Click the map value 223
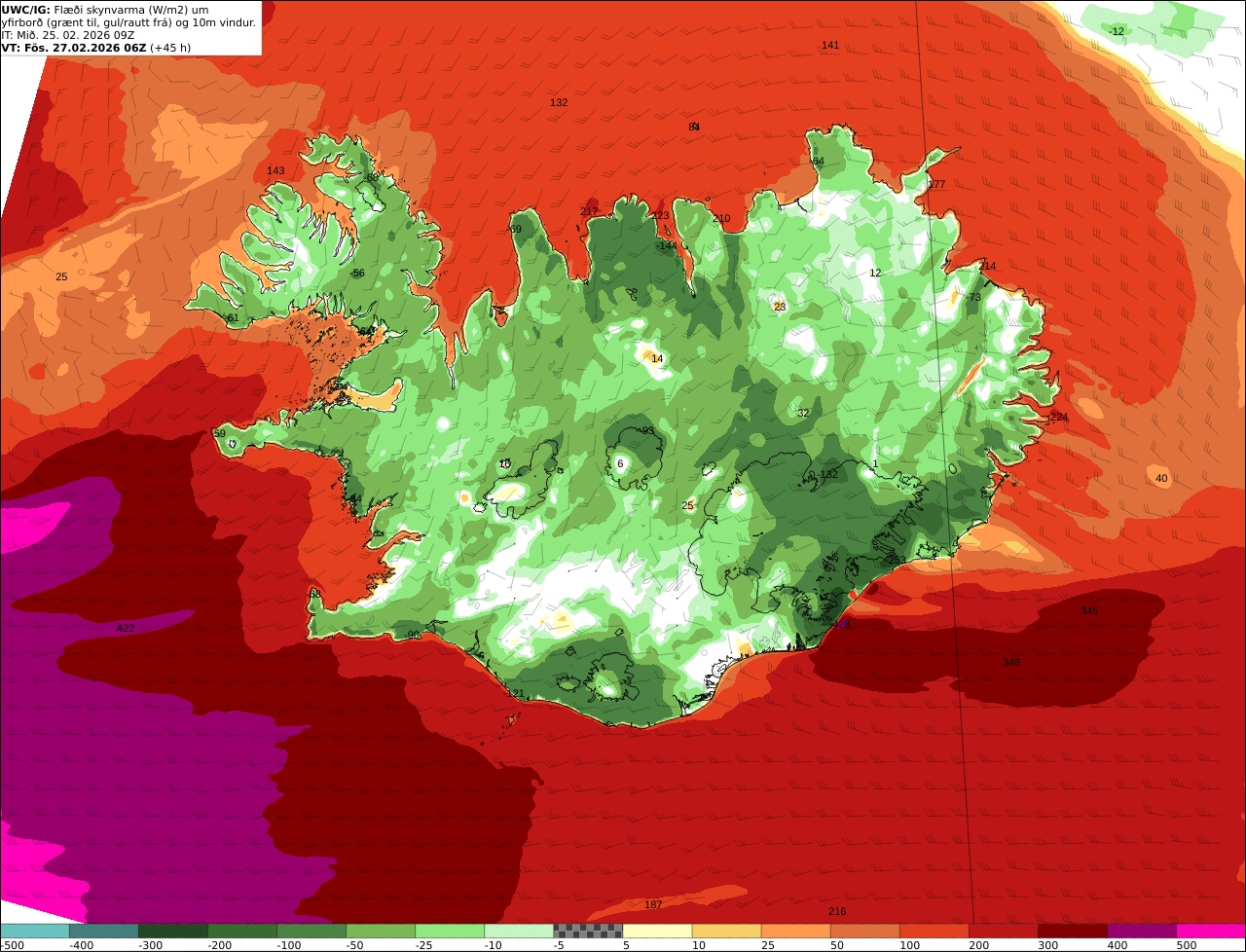Image resolution: width=1246 pixels, height=952 pixels. 661,216
